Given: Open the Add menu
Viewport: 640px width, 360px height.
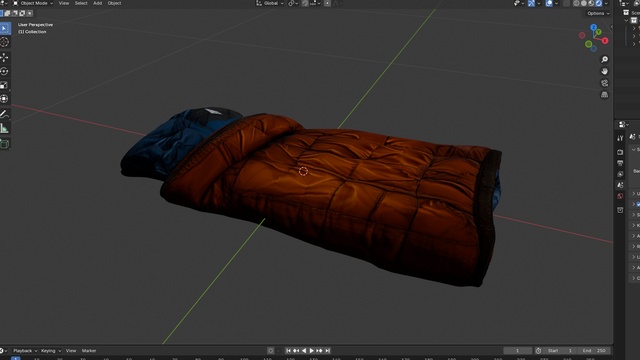Looking at the screenshot, I should tap(98, 3).
